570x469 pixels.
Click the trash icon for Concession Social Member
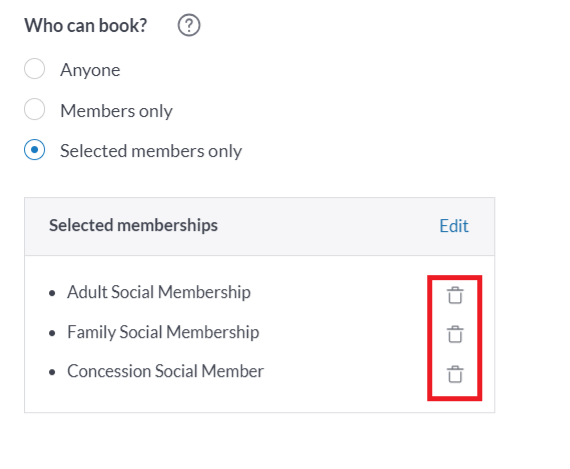coord(455,374)
